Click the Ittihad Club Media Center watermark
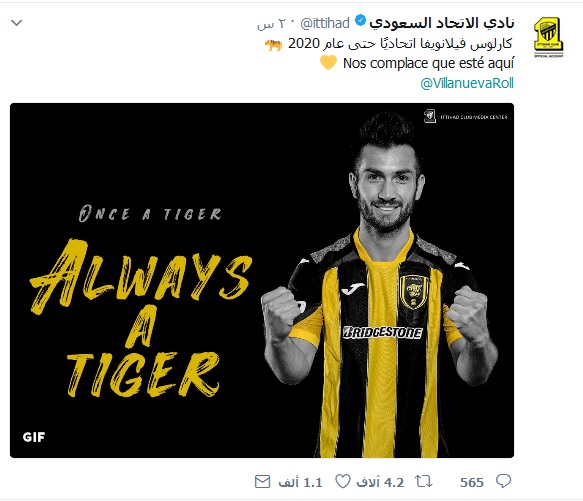The image size is (583, 501). tap(466, 116)
